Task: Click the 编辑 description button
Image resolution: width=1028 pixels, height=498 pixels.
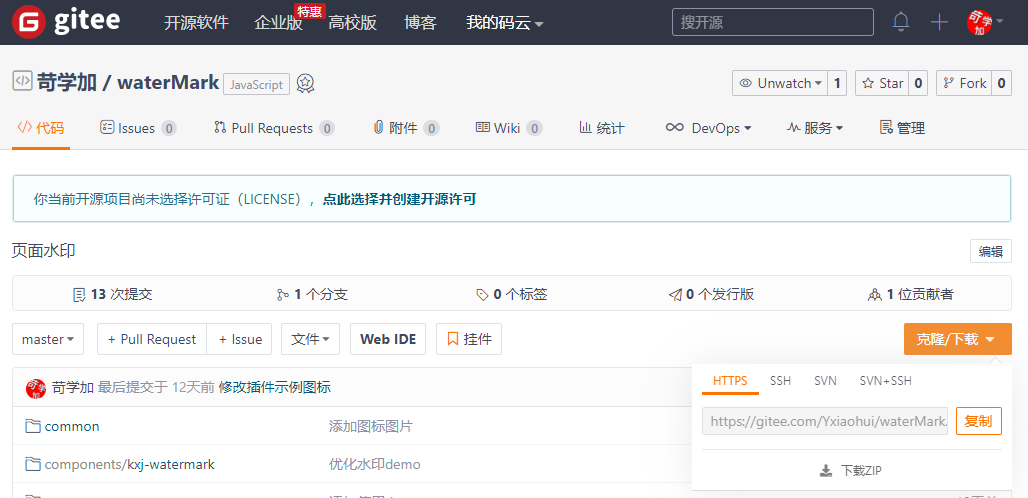Action: 991,252
